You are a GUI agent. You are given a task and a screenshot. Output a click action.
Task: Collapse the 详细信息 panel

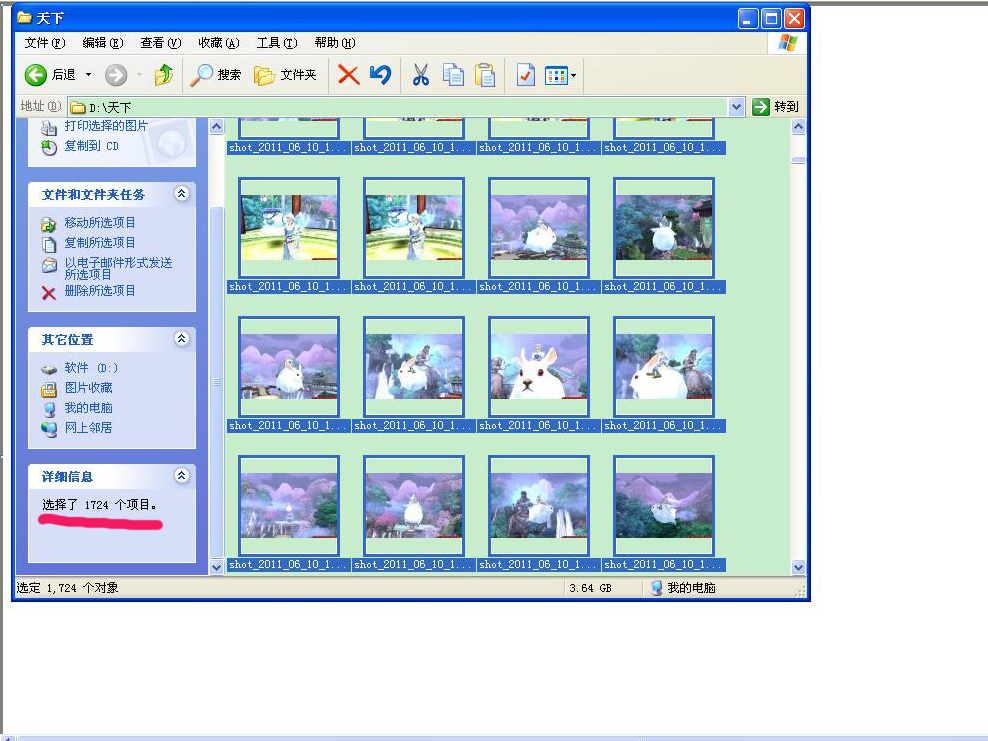[x=181, y=476]
